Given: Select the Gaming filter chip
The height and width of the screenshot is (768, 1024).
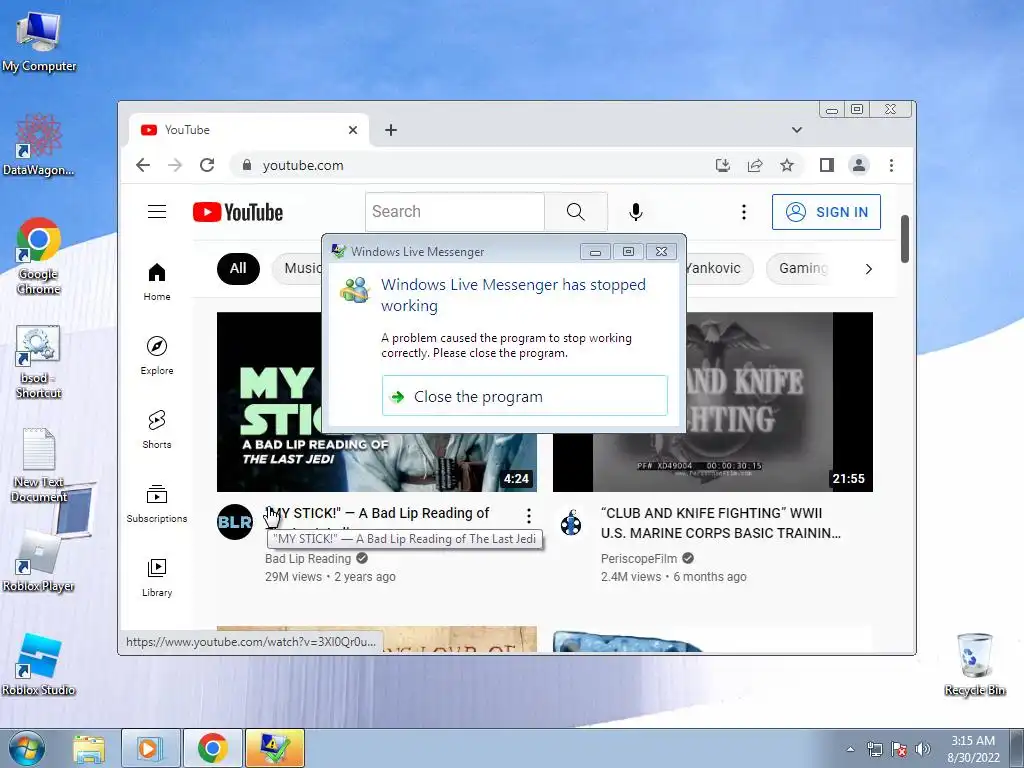Looking at the screenshot, I should coord(803,268).
